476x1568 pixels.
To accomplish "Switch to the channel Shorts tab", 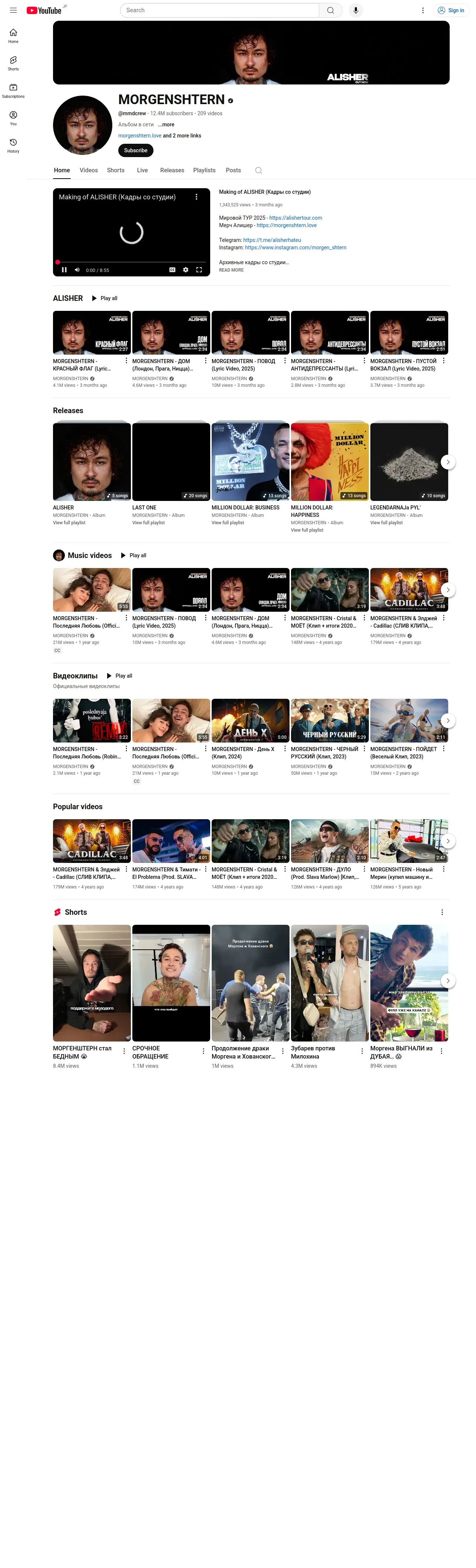I will pos(116,170).
